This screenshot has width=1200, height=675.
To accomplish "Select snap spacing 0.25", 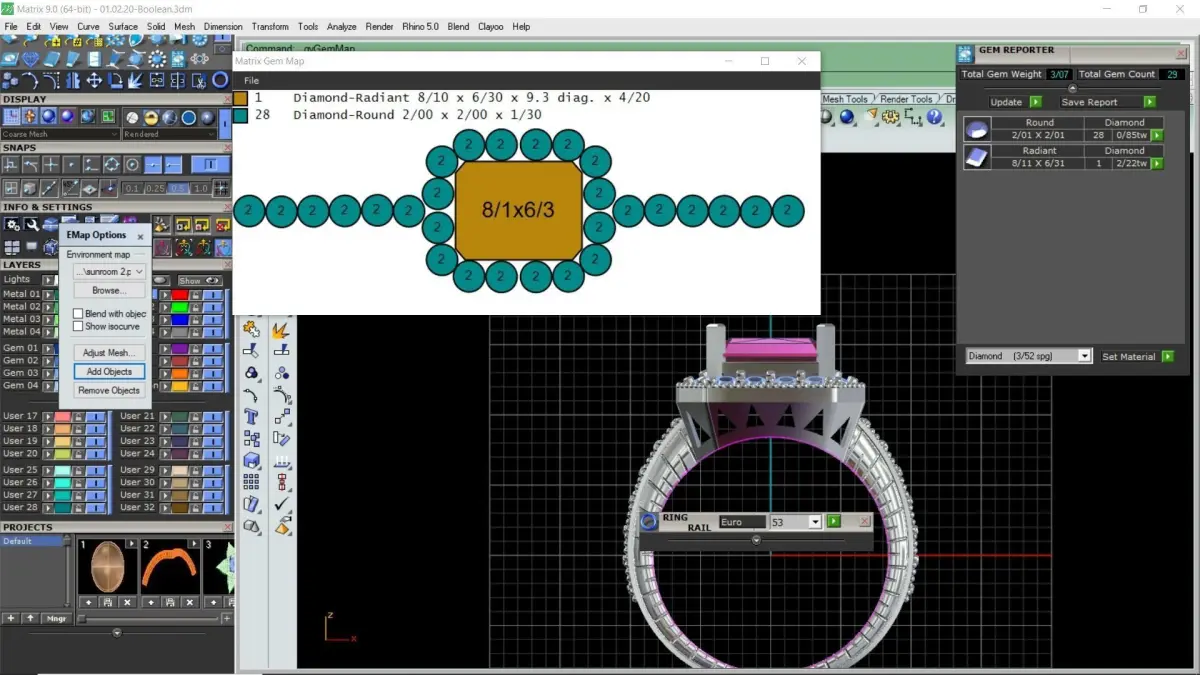I will tap(154, 189).
